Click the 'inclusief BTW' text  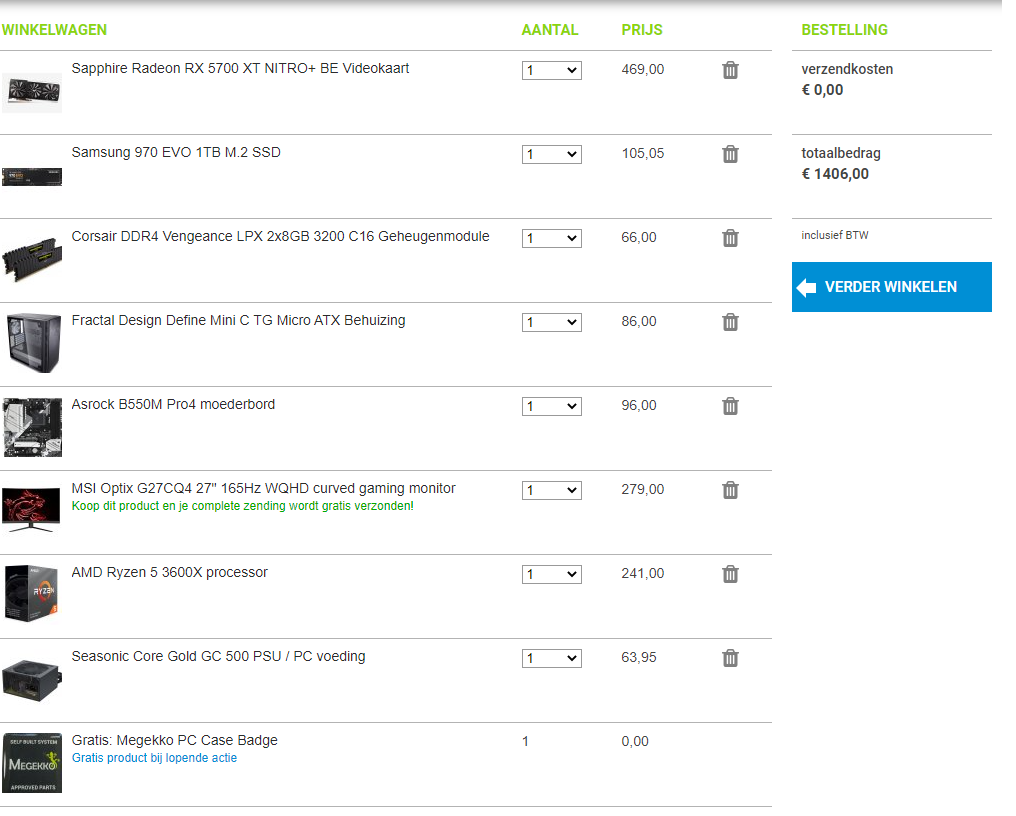point(835,235)
